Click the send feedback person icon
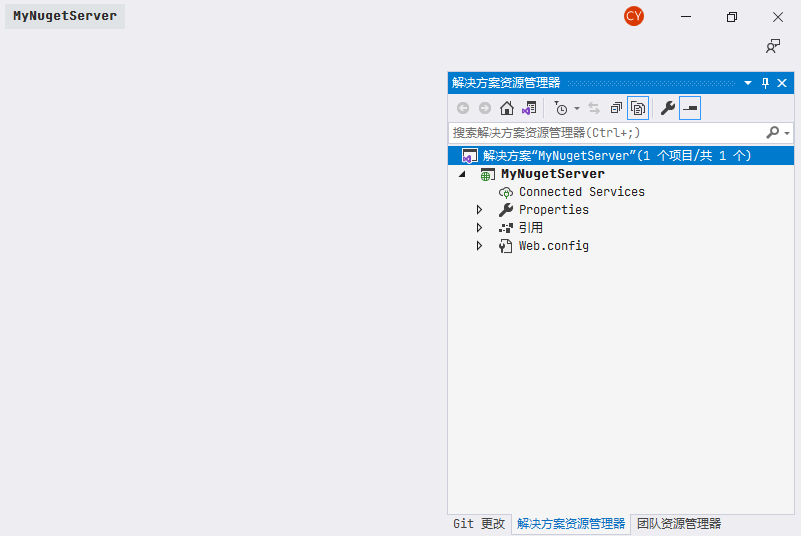This screenshot has height=536, width=801. coord(773,46)
